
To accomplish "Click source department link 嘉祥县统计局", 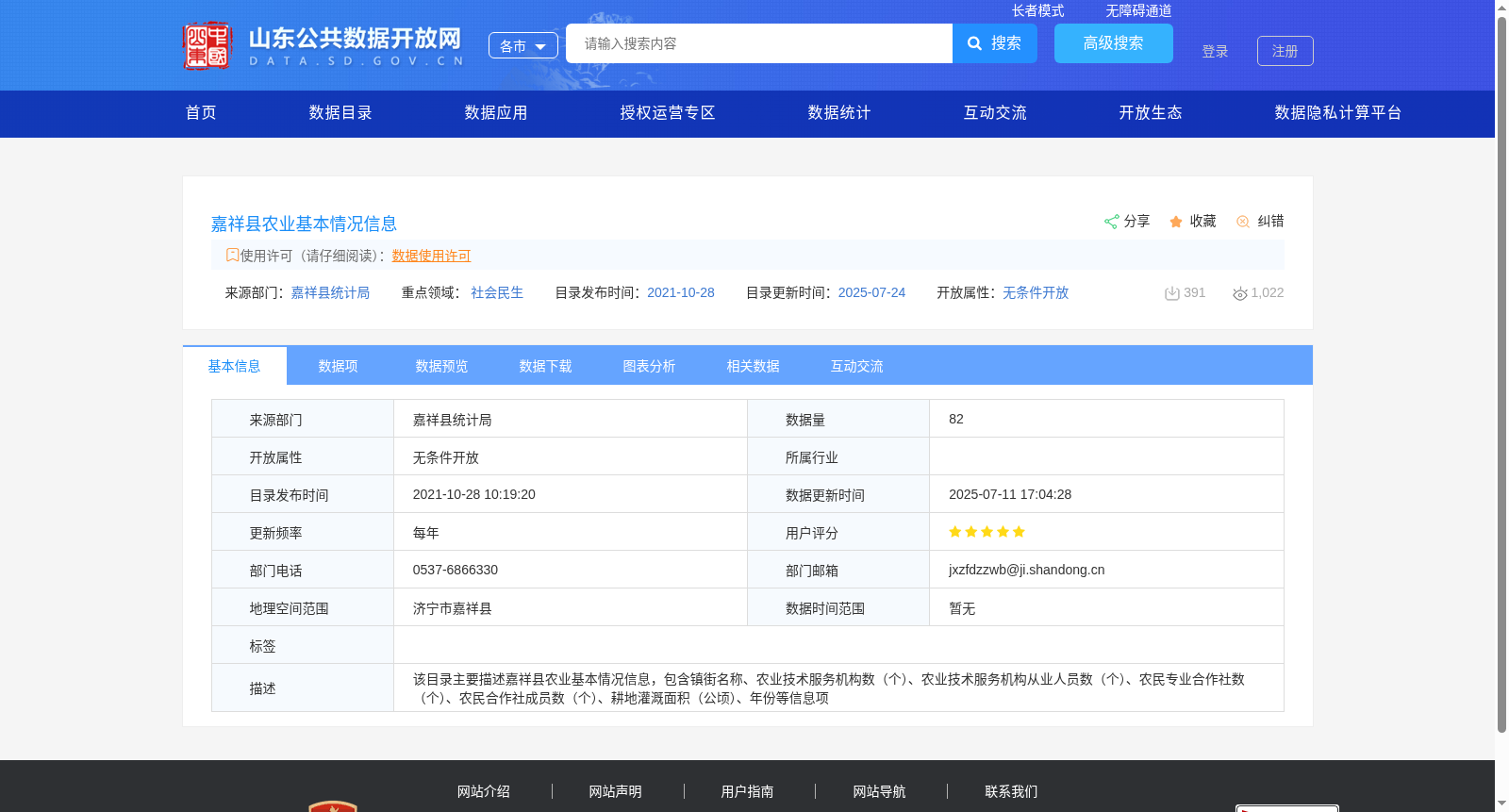I will [330, 293].
